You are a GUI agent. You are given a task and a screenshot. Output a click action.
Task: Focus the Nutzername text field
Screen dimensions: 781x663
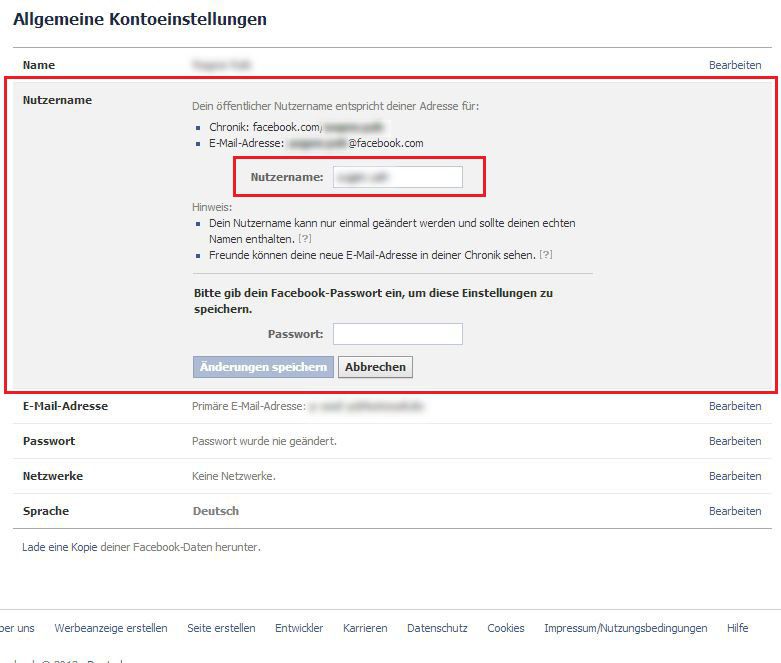pos(397,177)
